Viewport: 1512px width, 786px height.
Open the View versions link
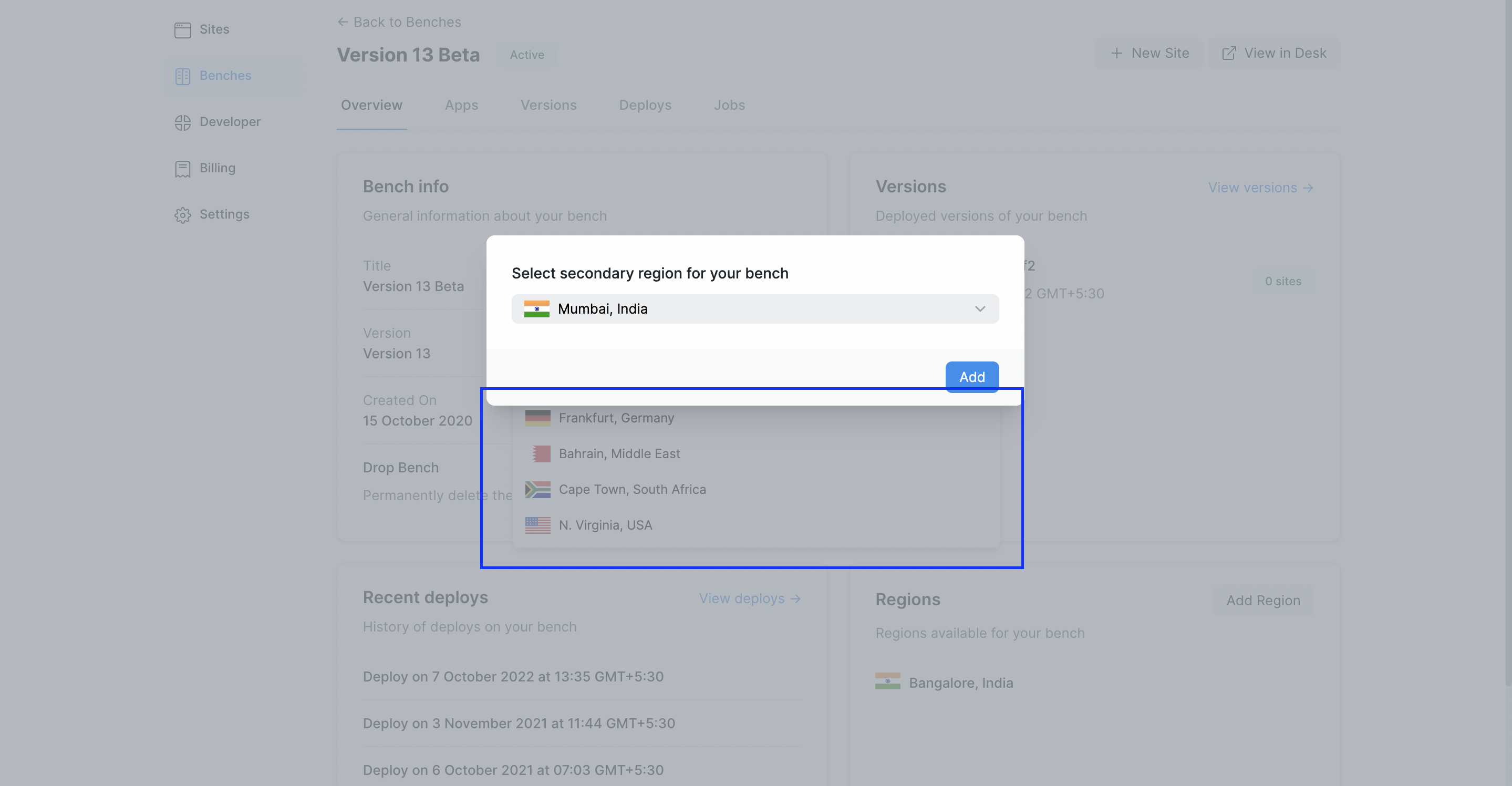(1260, 187)
